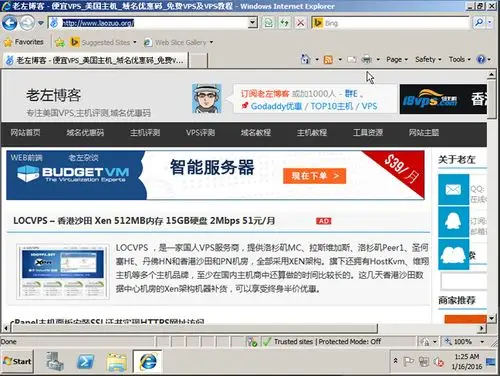Click the sidebar QQ group icon
Image resolution: width=500 pixels, height=376 pixels.
pos(453,254)
